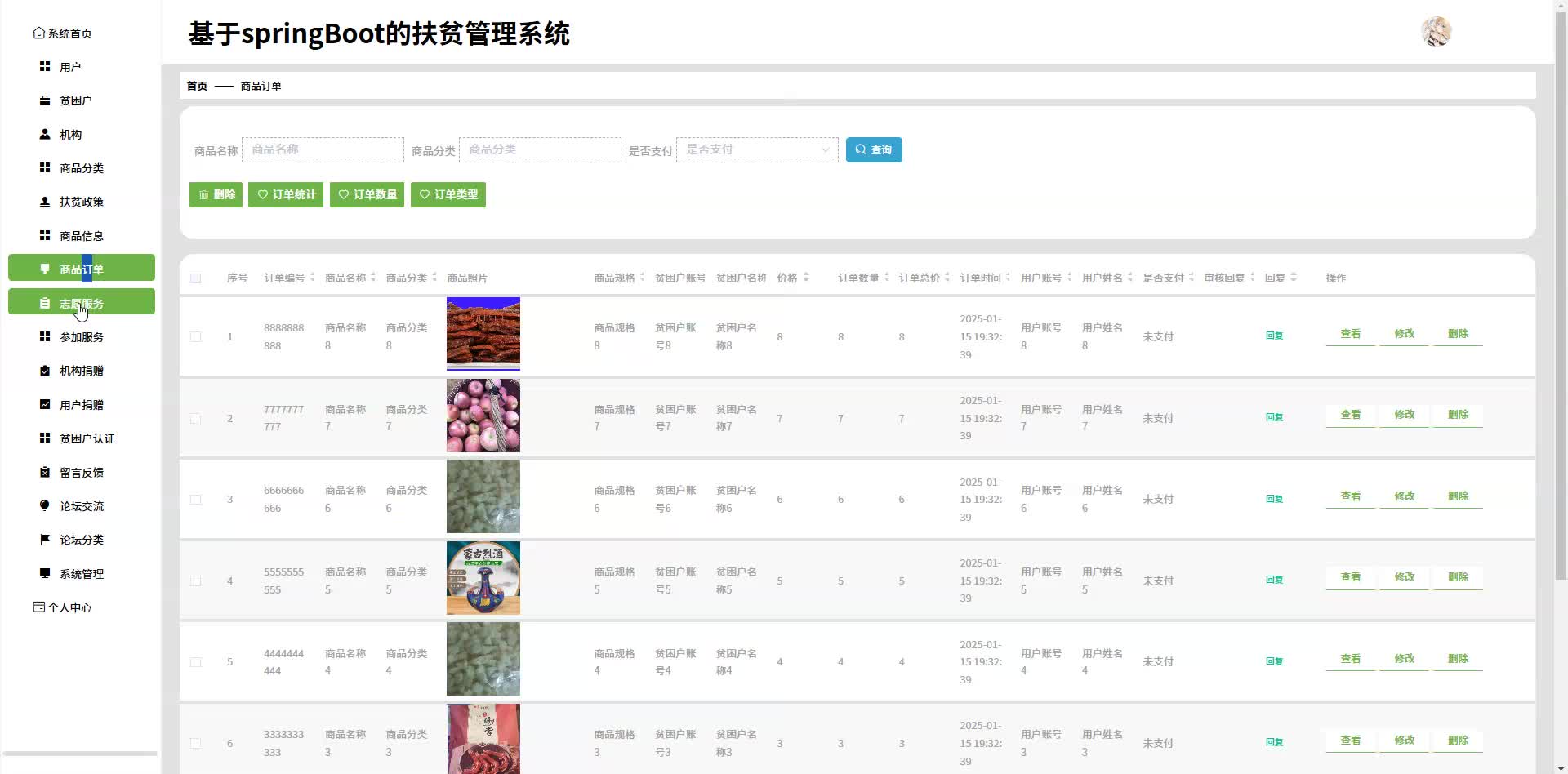Open 系统管理 in the sidebar
The image size is (1568, 774).
click(82, 573)
